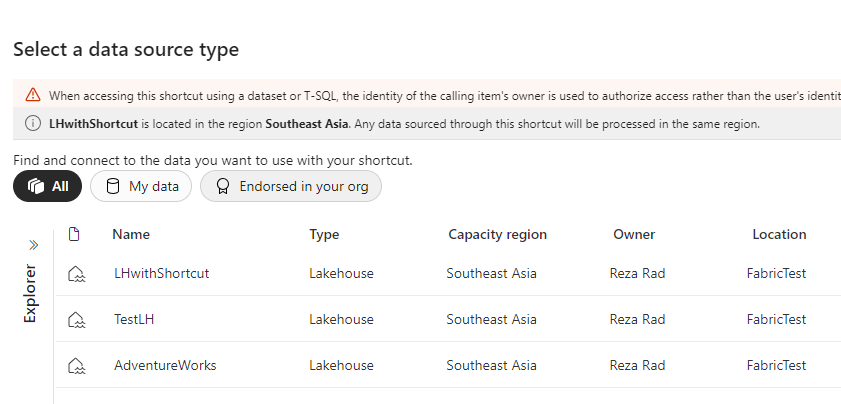Select the All filter pill
The image size is (841, 404).
pos(48,186)
